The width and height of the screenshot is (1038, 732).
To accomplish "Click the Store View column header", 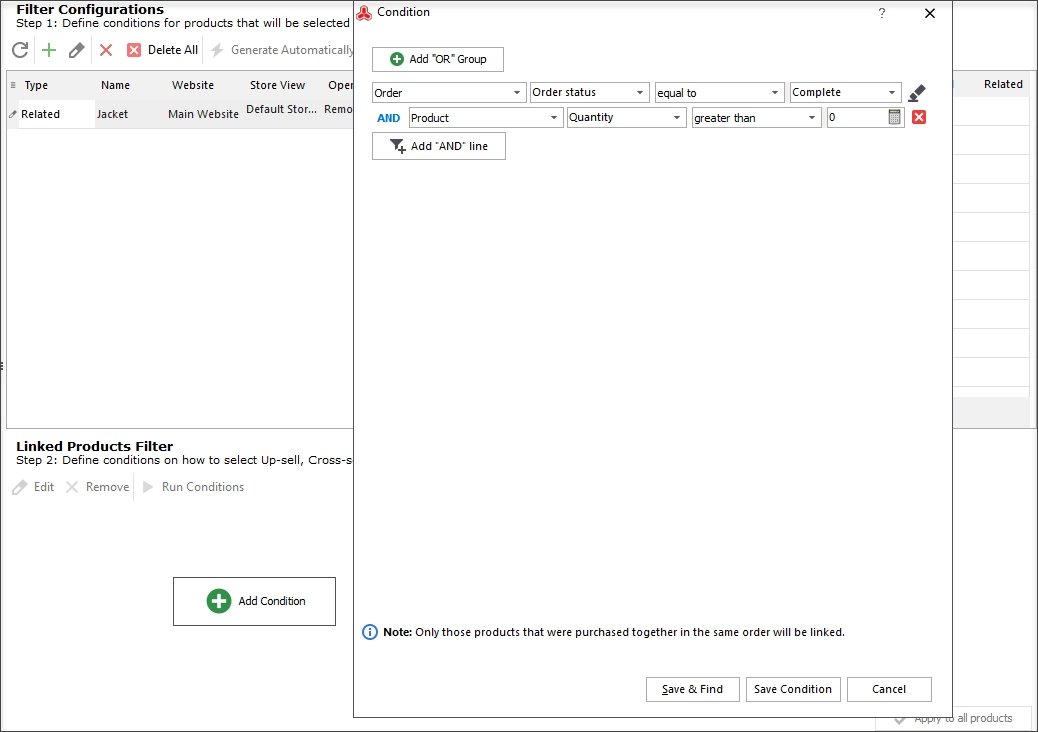I will pos(277,85).
